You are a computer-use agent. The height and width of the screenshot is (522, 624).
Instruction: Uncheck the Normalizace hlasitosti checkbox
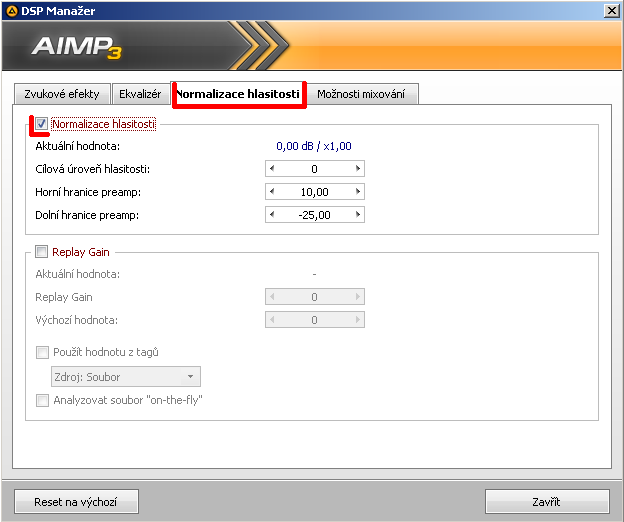point(41,124)
